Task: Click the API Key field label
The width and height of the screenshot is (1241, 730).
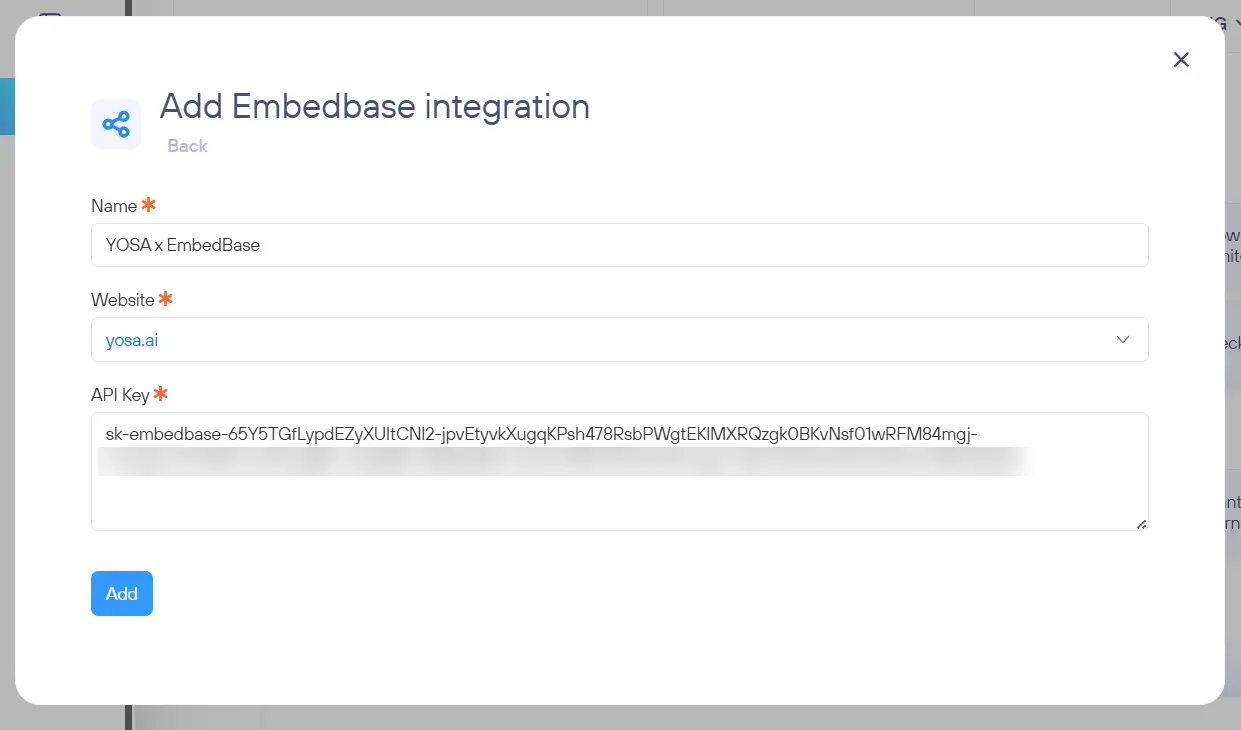Action: 120,395
